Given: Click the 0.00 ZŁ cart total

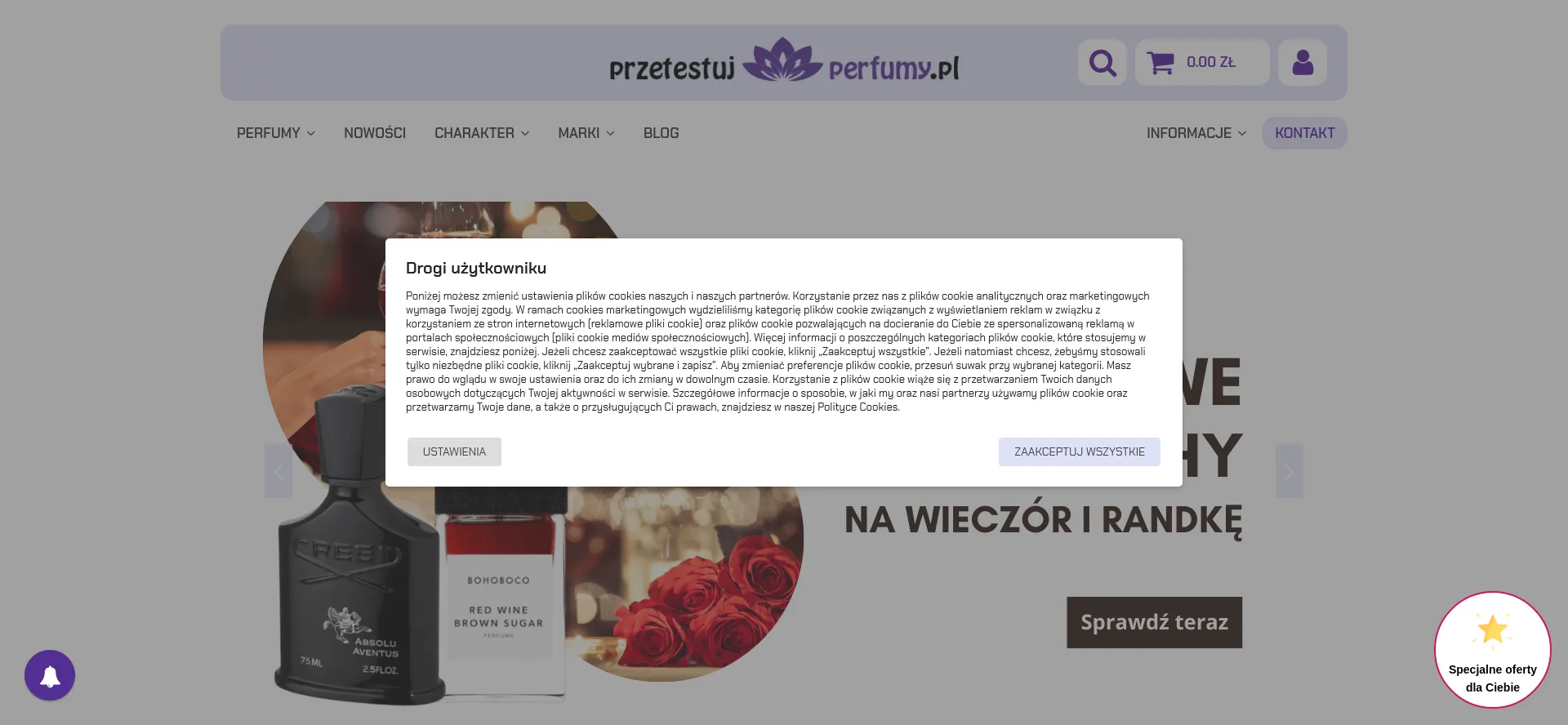Looking at the screenshot, I should [x=1211, y=62].
